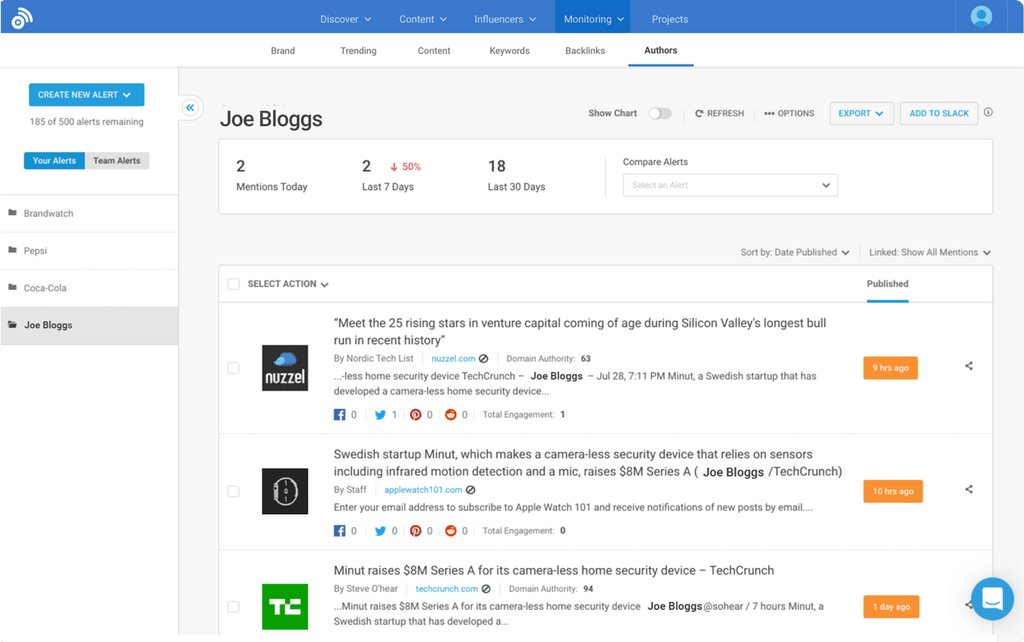This screenshot has width=1024, height=642.
Task: Expand the Discover menu
Action: [345, 19]
